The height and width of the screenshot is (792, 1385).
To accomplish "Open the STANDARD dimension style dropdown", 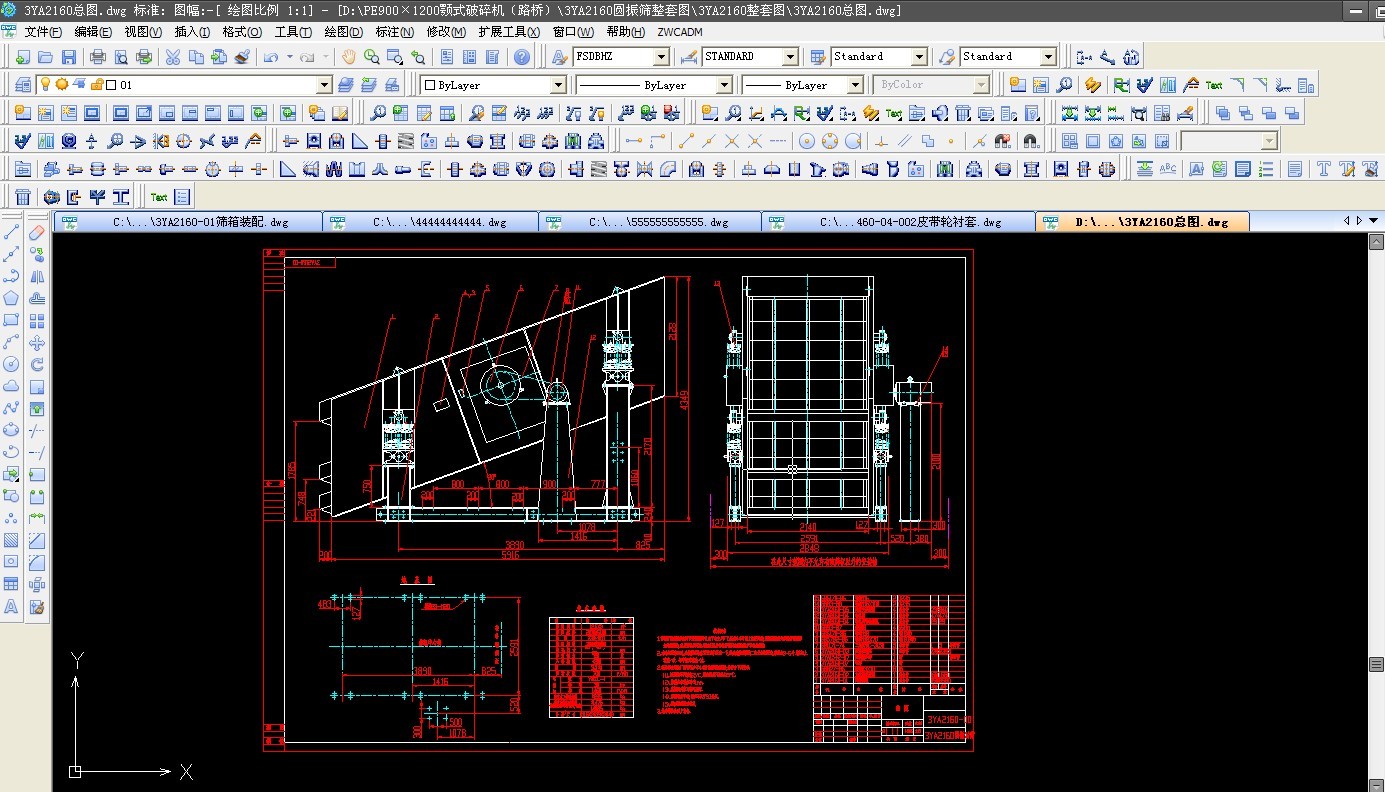I will pyautogui.click(x=789, y=57).
